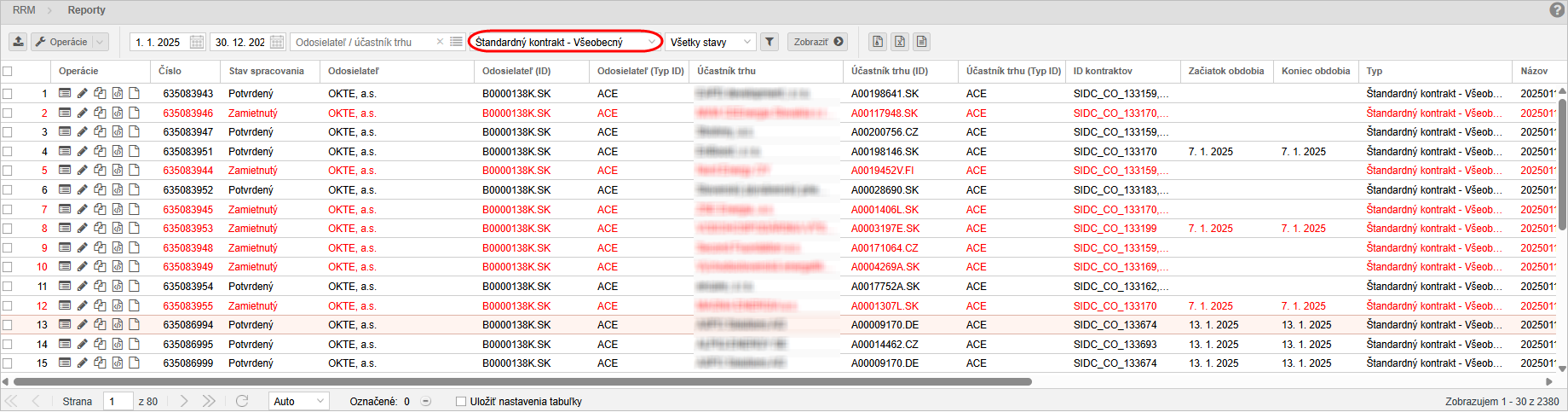This screenshot has width=1568, height=418.
Task: Enable the Uložiť nastavenia tabuľky checkbox
Action: (461, 401)
